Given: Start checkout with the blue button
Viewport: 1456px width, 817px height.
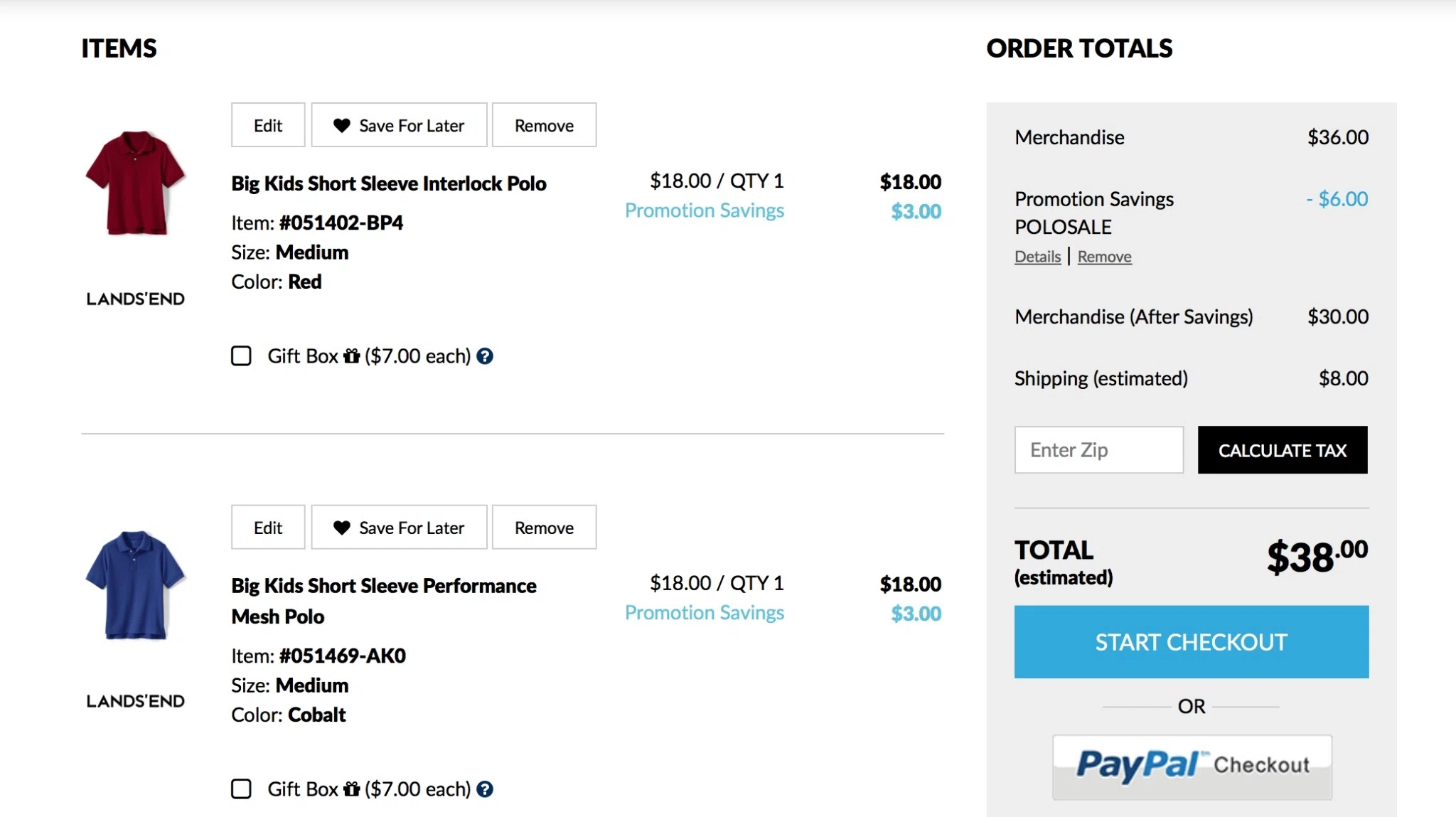Looking at the screenshot, I should pos(1191,642).
